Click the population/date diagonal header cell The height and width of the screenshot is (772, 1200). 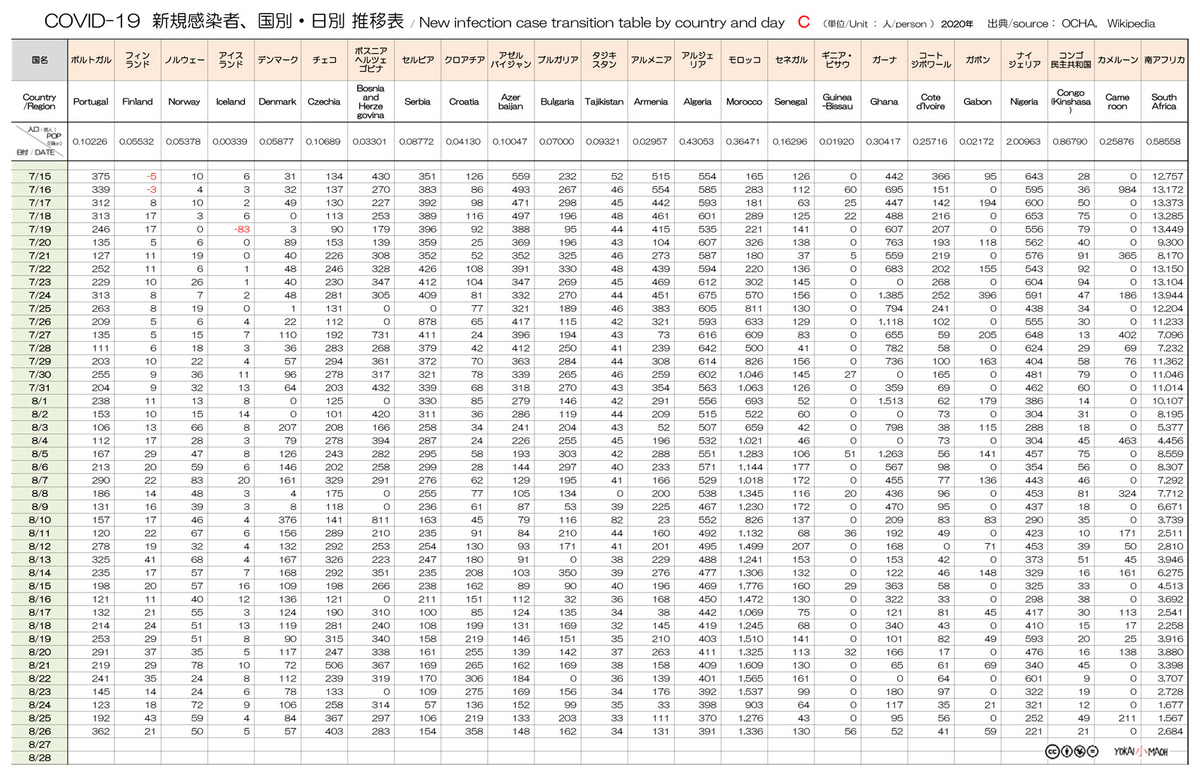click(40, 141)
